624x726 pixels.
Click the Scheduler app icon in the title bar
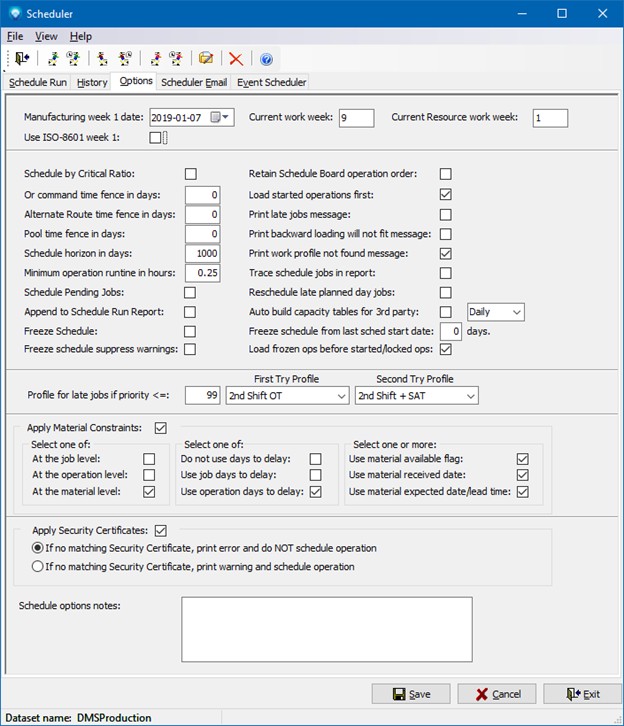(x=14, y=13)
